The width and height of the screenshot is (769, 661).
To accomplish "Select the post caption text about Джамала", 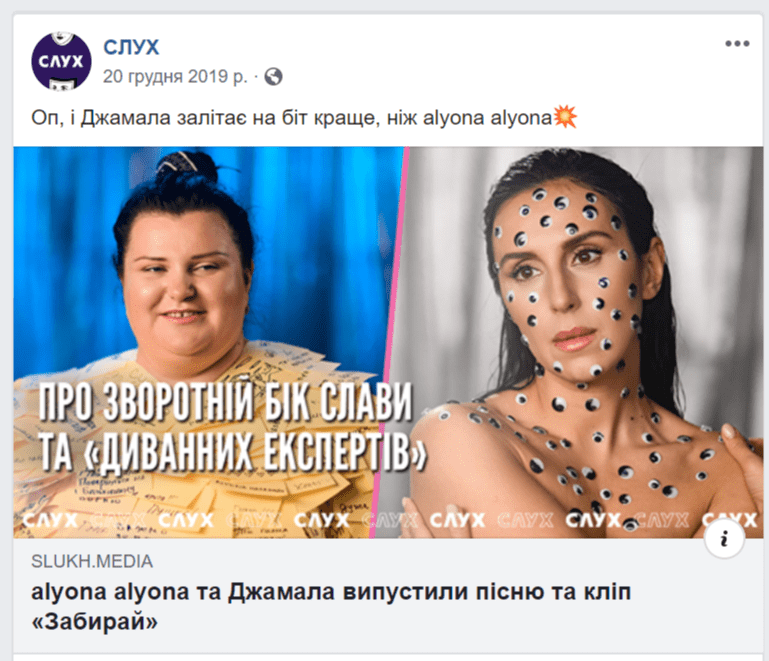I will click(x=304, y=118).
